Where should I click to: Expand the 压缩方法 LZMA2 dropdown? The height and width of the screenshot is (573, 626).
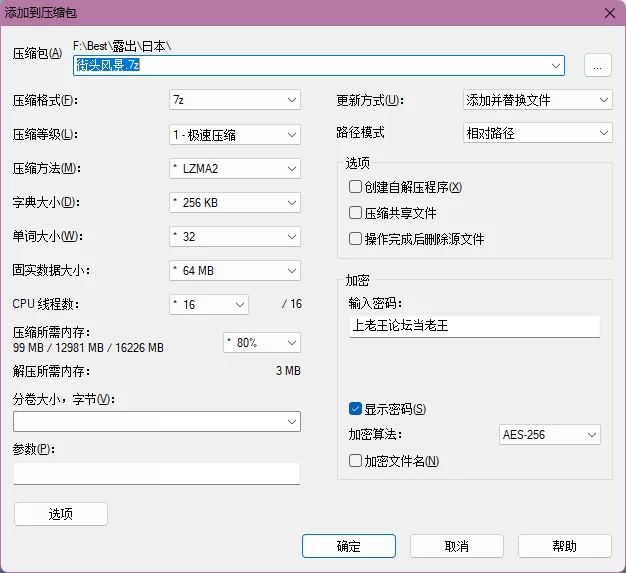(235, 169)
